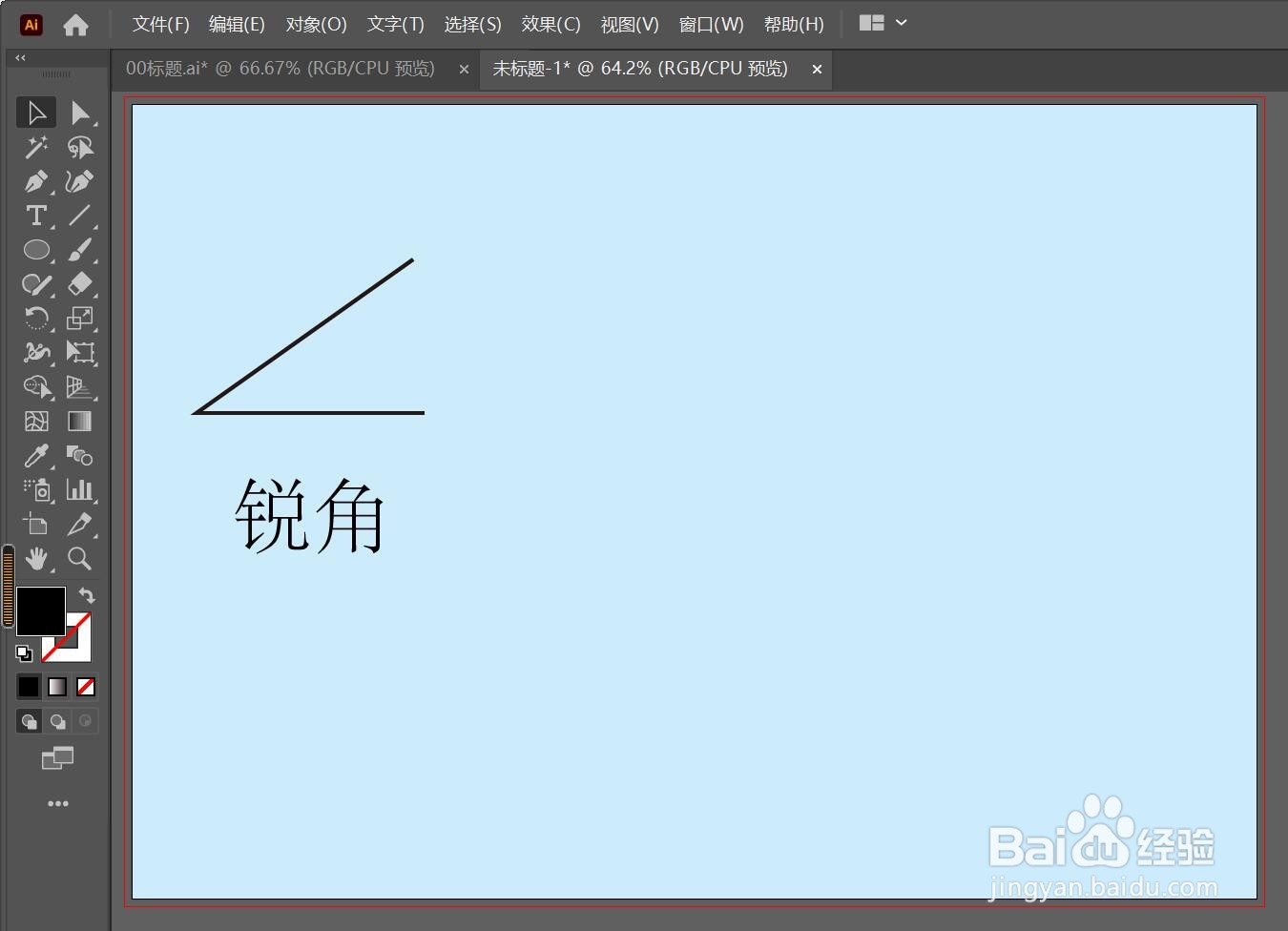The width and height of the screenshot is (1288, 931).
Task: Close the 未标题-1 tab
Action: (817, 69)
